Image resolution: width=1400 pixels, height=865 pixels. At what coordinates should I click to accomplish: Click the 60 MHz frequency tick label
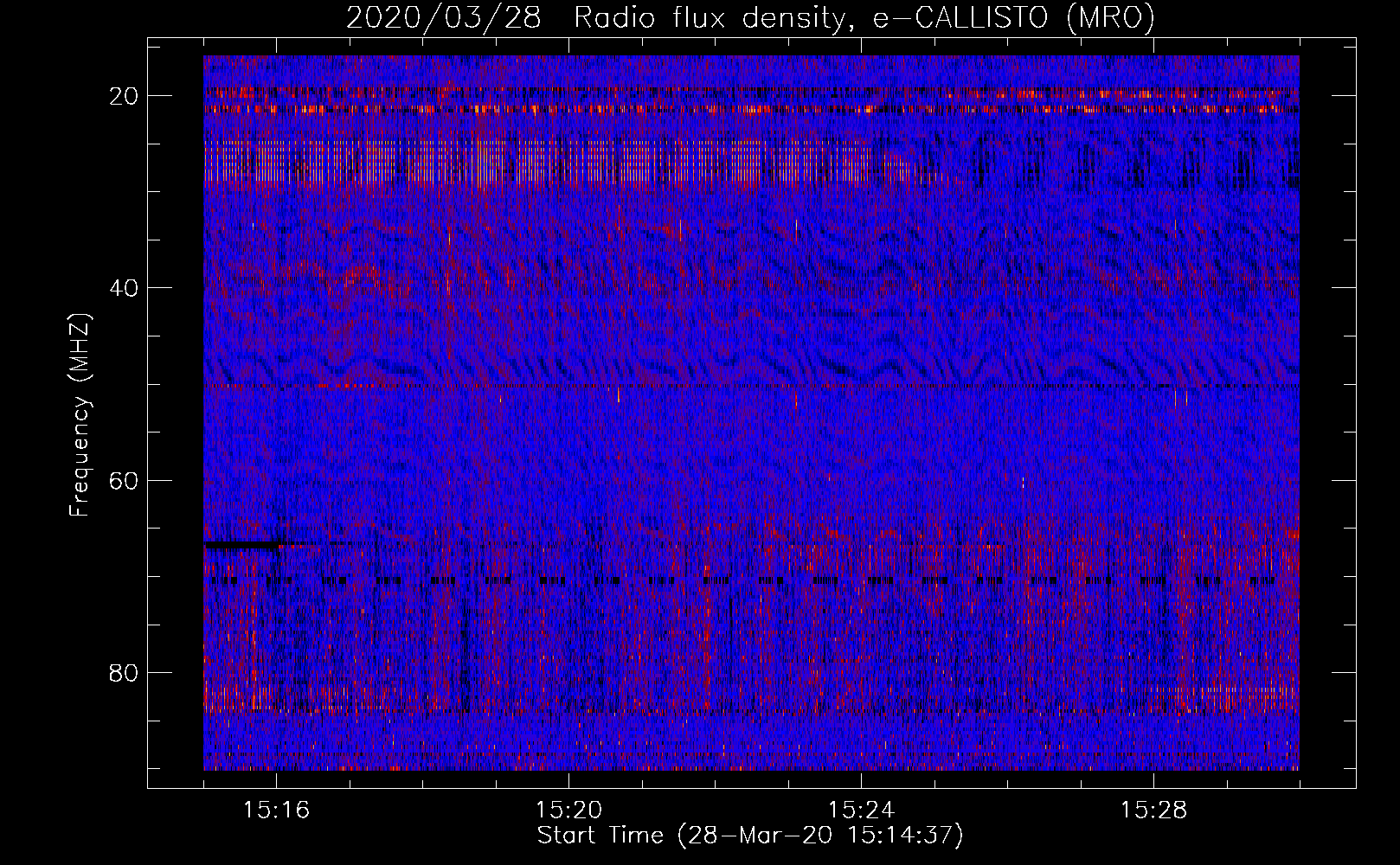[x=125, y=480]
